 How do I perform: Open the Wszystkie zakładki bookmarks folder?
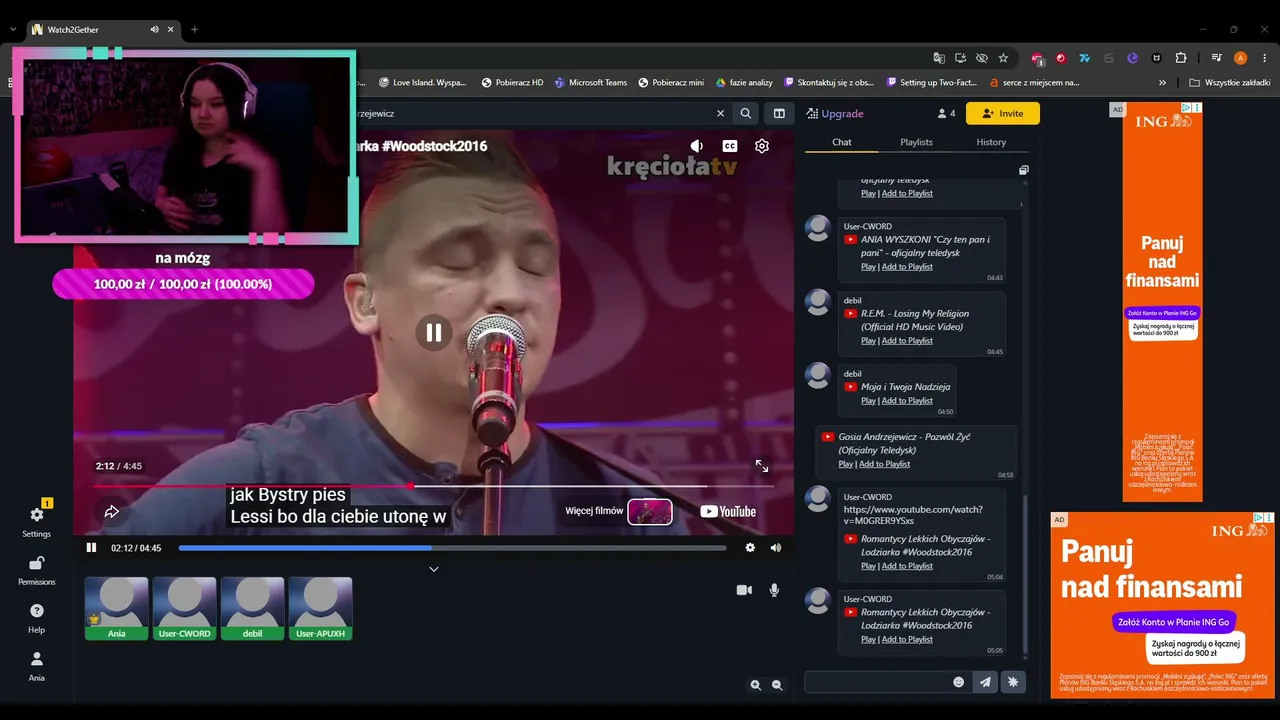1230,83
